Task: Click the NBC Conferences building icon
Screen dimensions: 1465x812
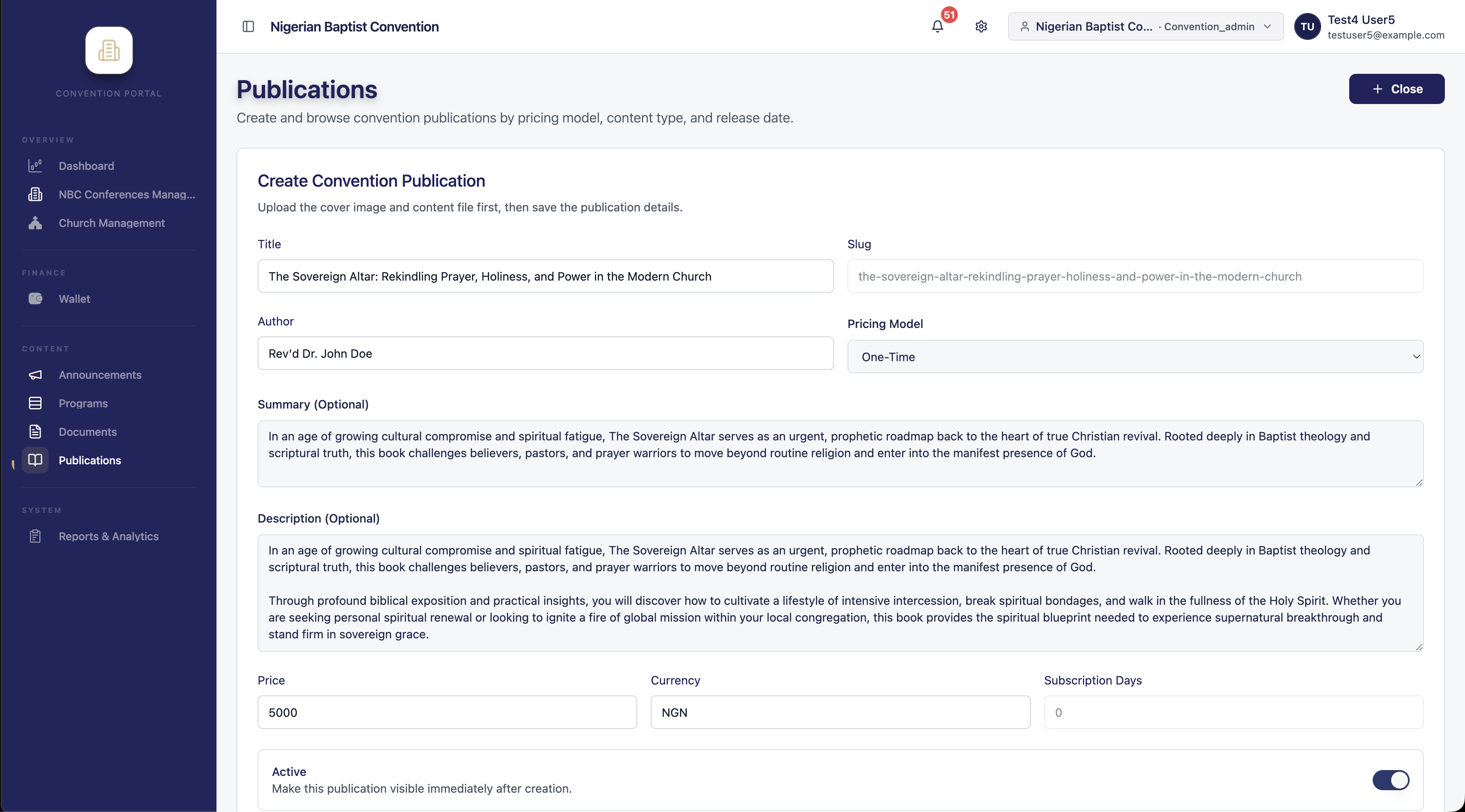Action: [x=35, y=194]
